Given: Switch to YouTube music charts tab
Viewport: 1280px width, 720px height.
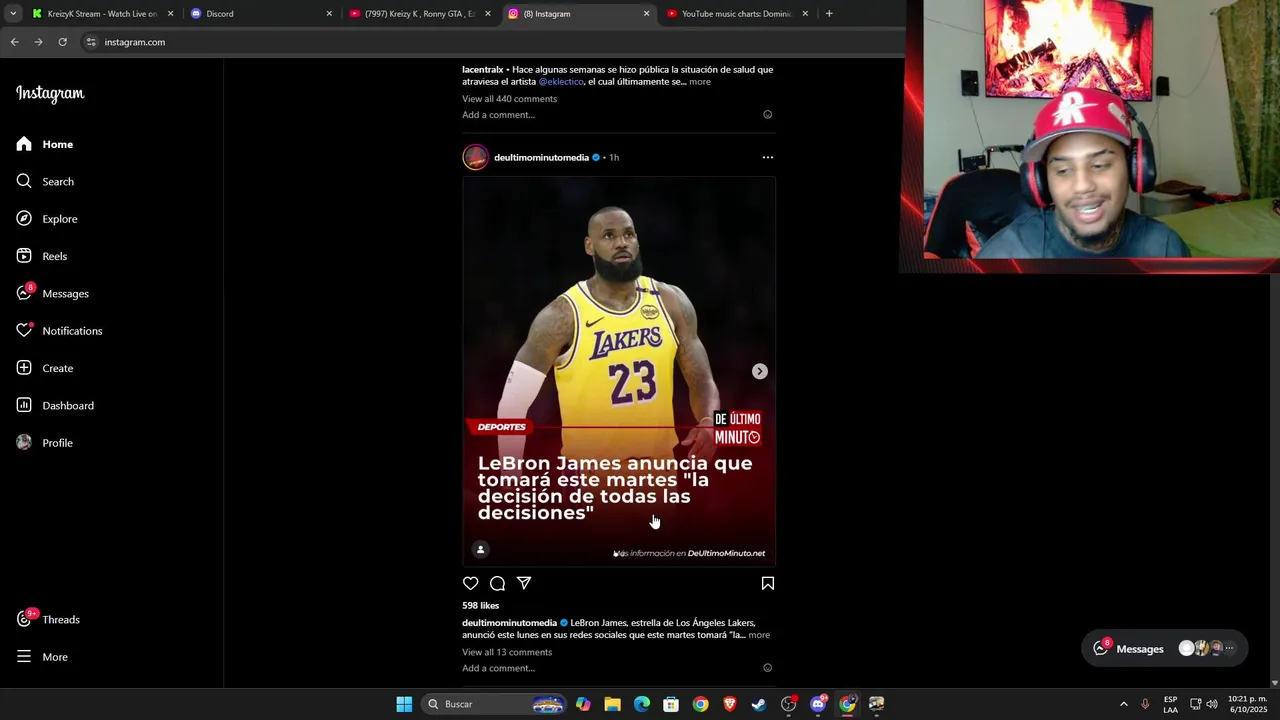Looking at the screenshot, I should tap(737, 14).
